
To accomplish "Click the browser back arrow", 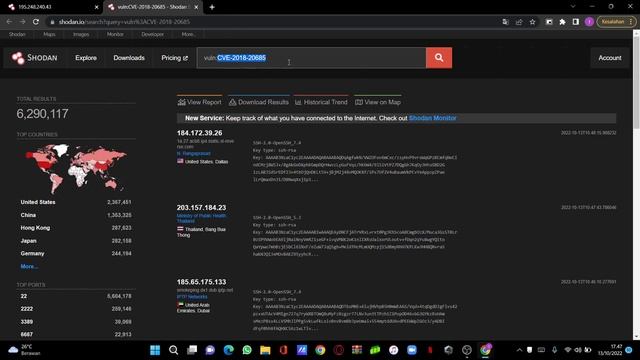I will coord(9,22).
